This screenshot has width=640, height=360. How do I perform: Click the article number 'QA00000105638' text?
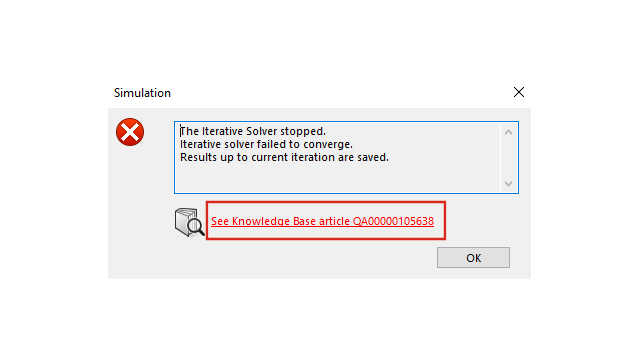tap(393, 221)
